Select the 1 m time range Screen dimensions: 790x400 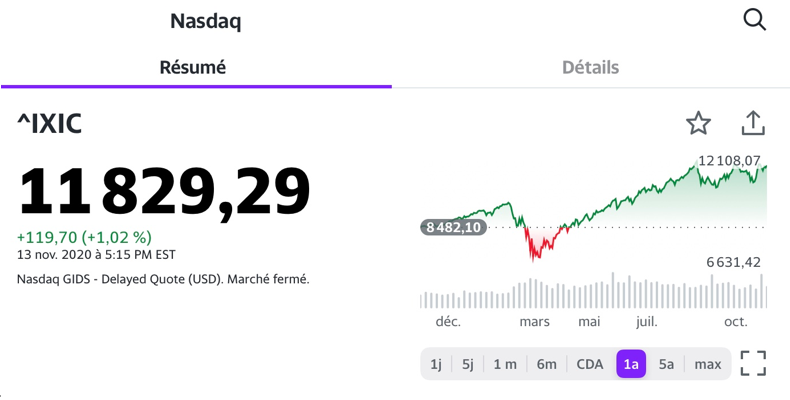505,364
